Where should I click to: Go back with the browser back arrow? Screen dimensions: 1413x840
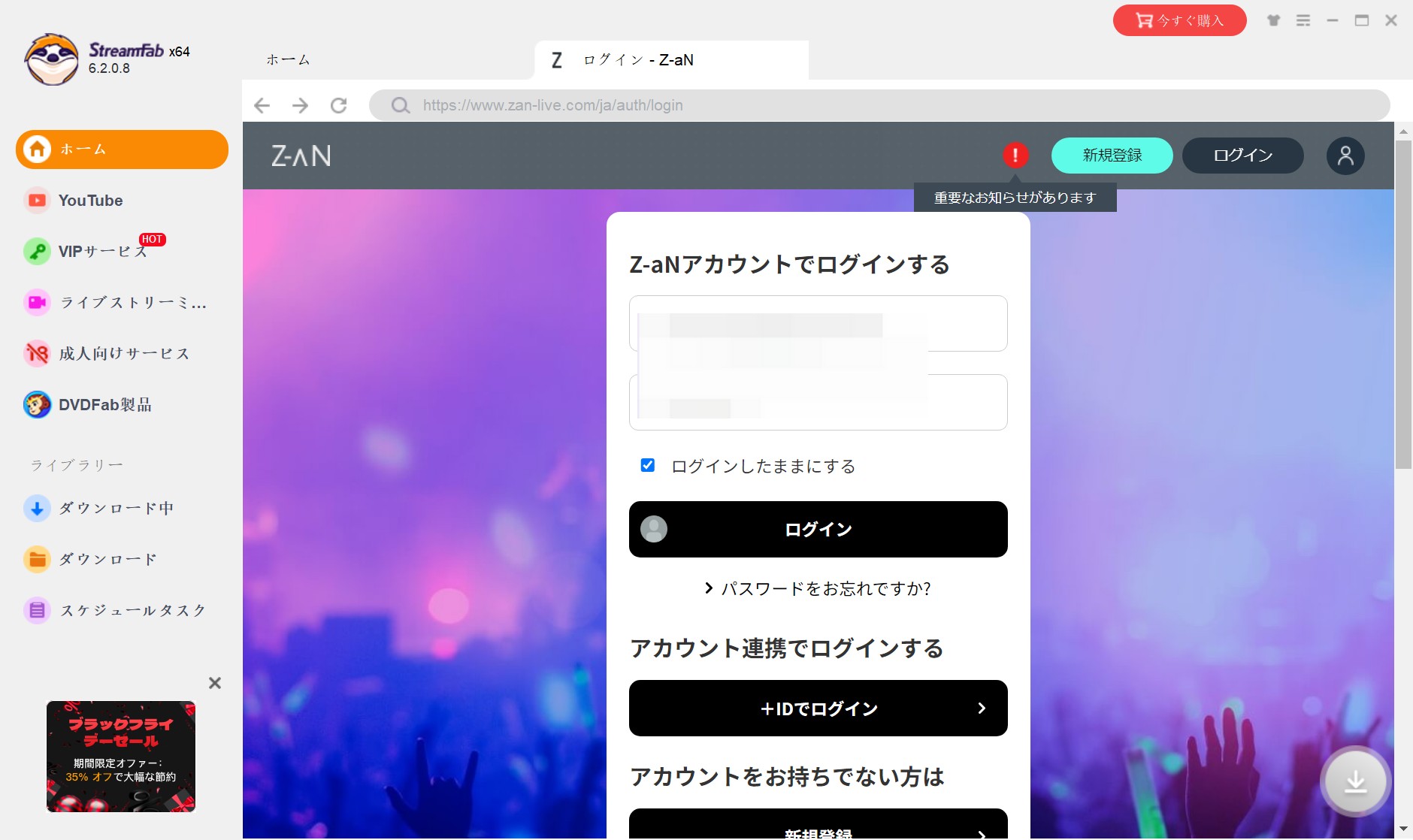tap(262, 105)
